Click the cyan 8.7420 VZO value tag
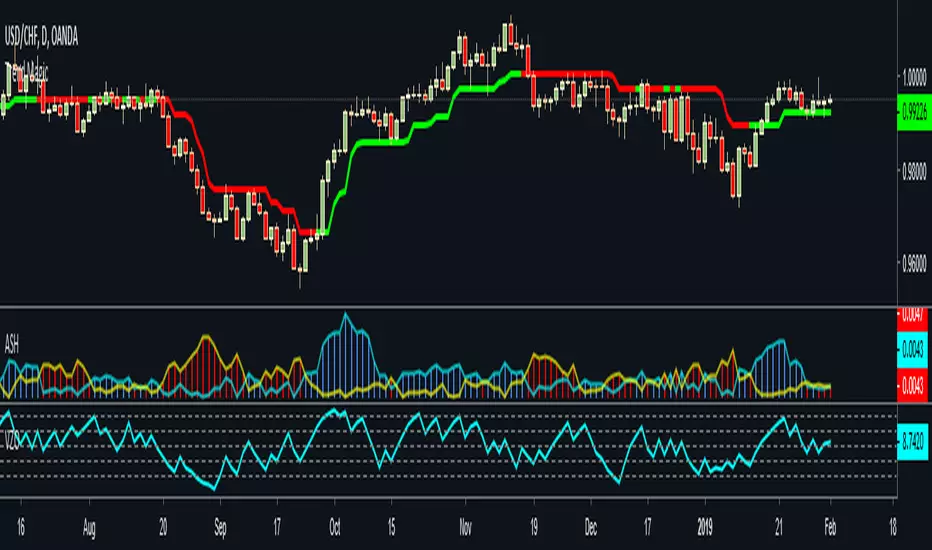Screen dimensions: 932x550 pos(912,442)
